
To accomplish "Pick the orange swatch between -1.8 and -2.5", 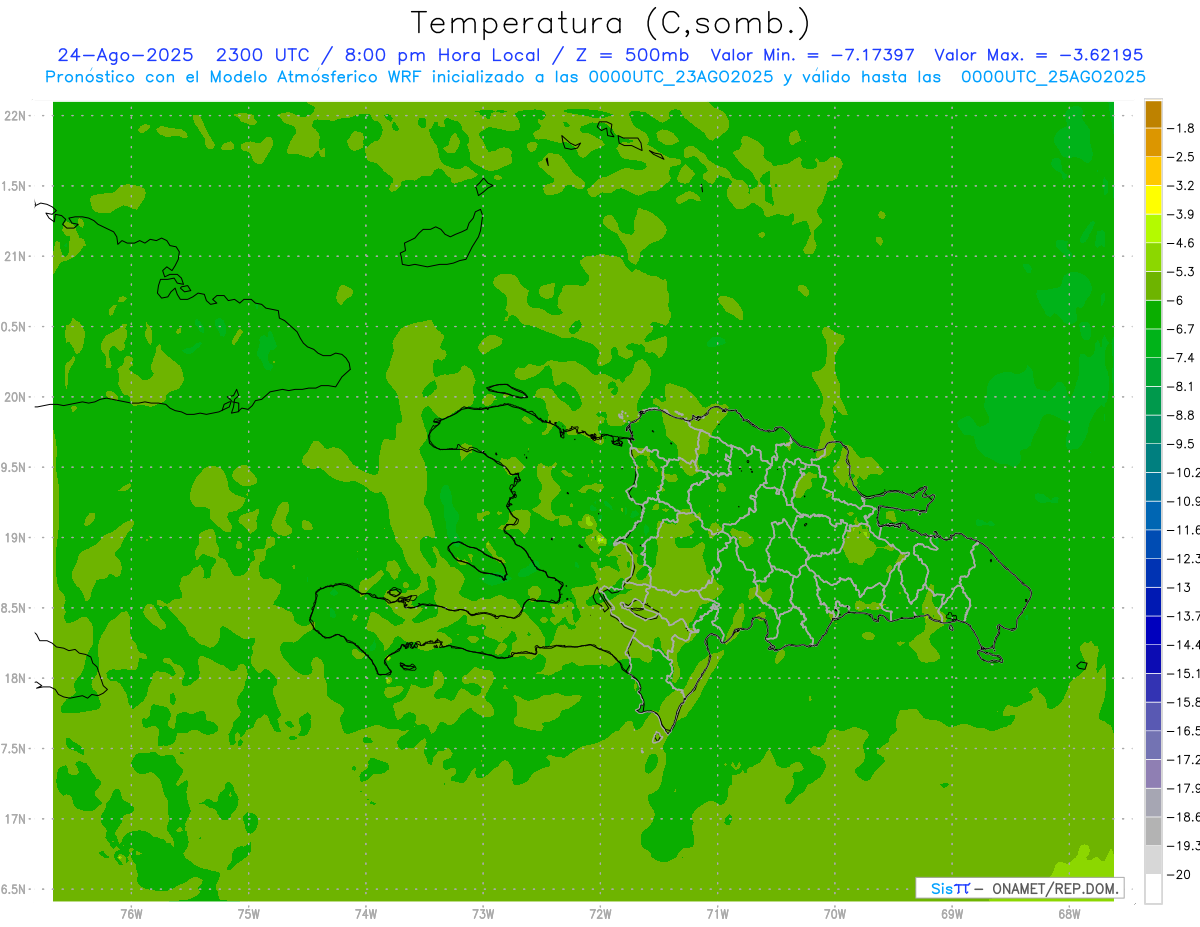I will 1153,143.
